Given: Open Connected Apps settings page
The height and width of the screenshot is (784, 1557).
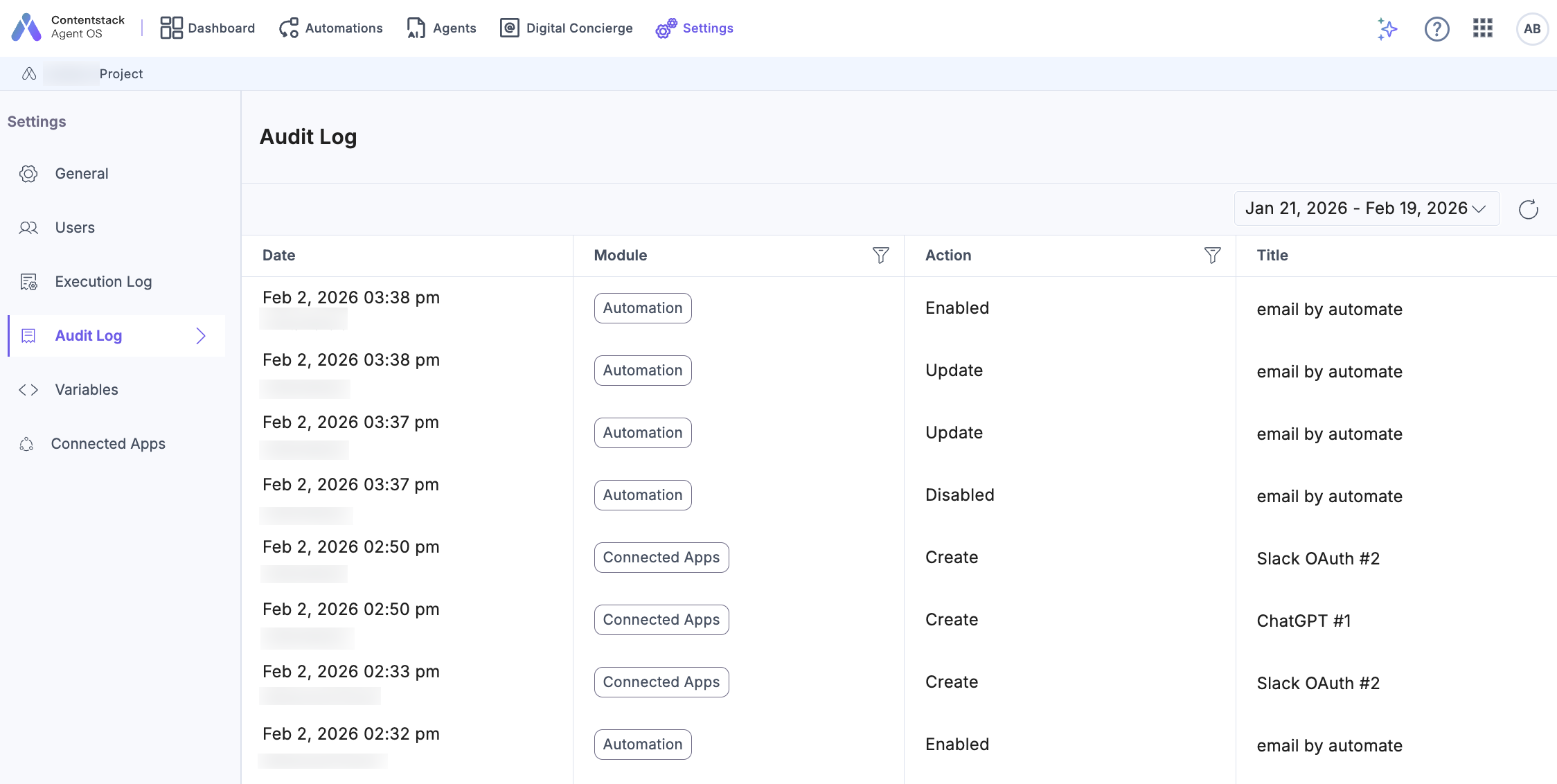Looking at the screenshot, I should point(108,444).
